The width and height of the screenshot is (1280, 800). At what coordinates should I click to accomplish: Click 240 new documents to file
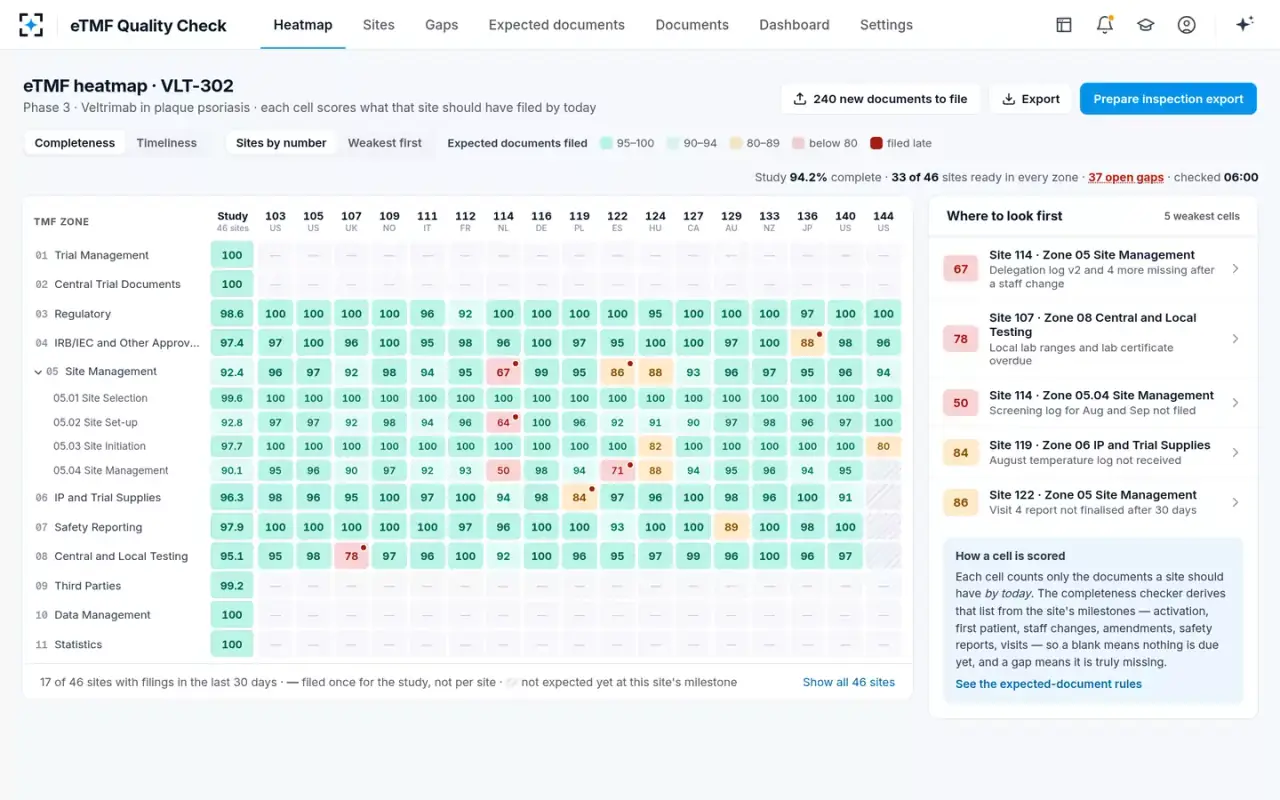pos(881,99)
